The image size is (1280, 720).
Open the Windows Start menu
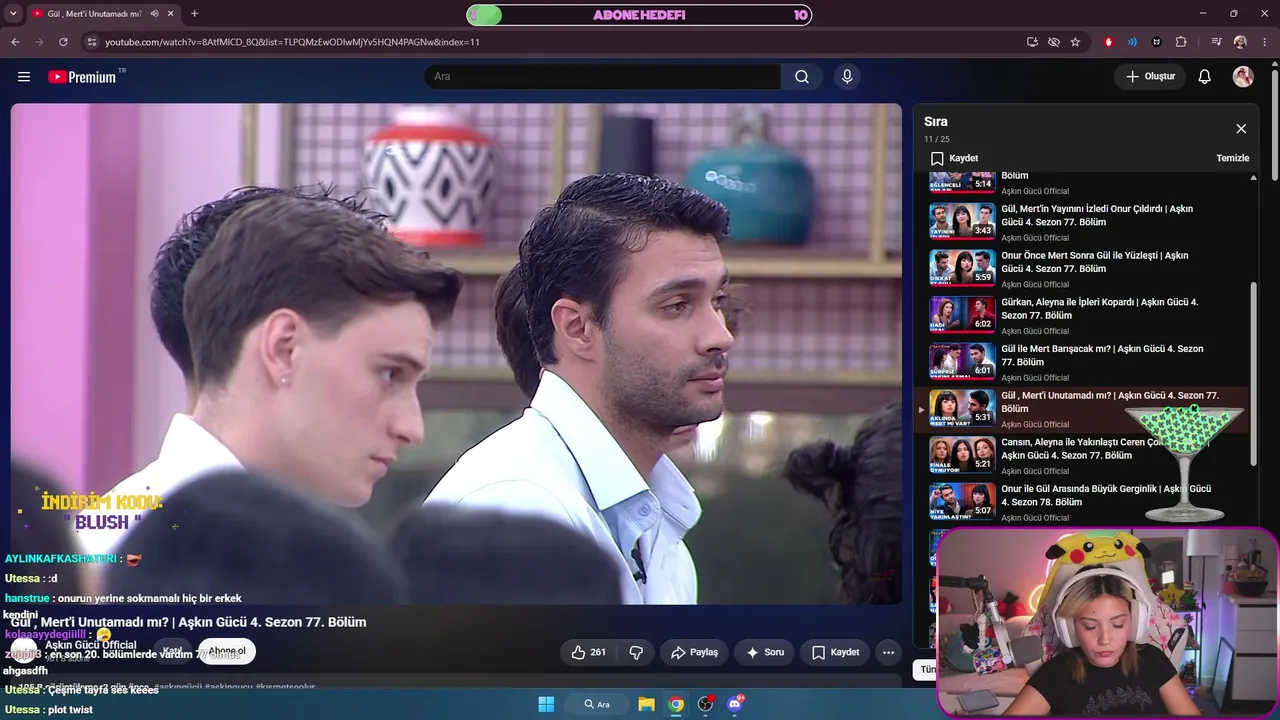pyautogui.click(x=546, y=704)
